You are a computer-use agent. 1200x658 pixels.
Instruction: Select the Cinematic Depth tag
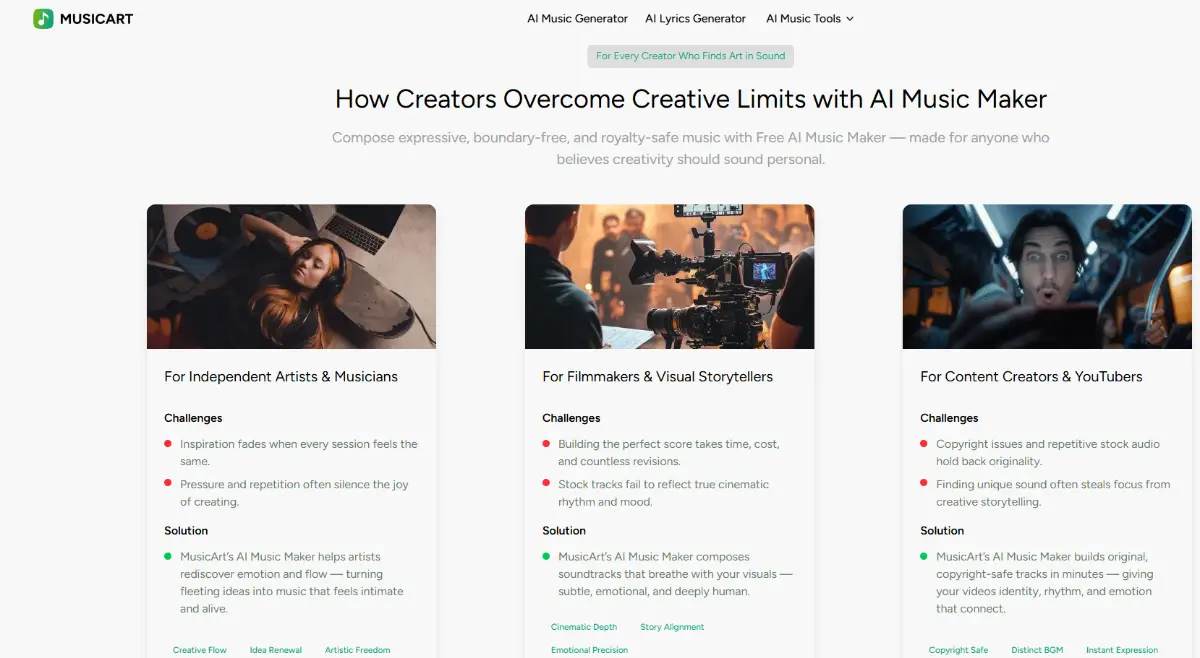pos(584,627)
